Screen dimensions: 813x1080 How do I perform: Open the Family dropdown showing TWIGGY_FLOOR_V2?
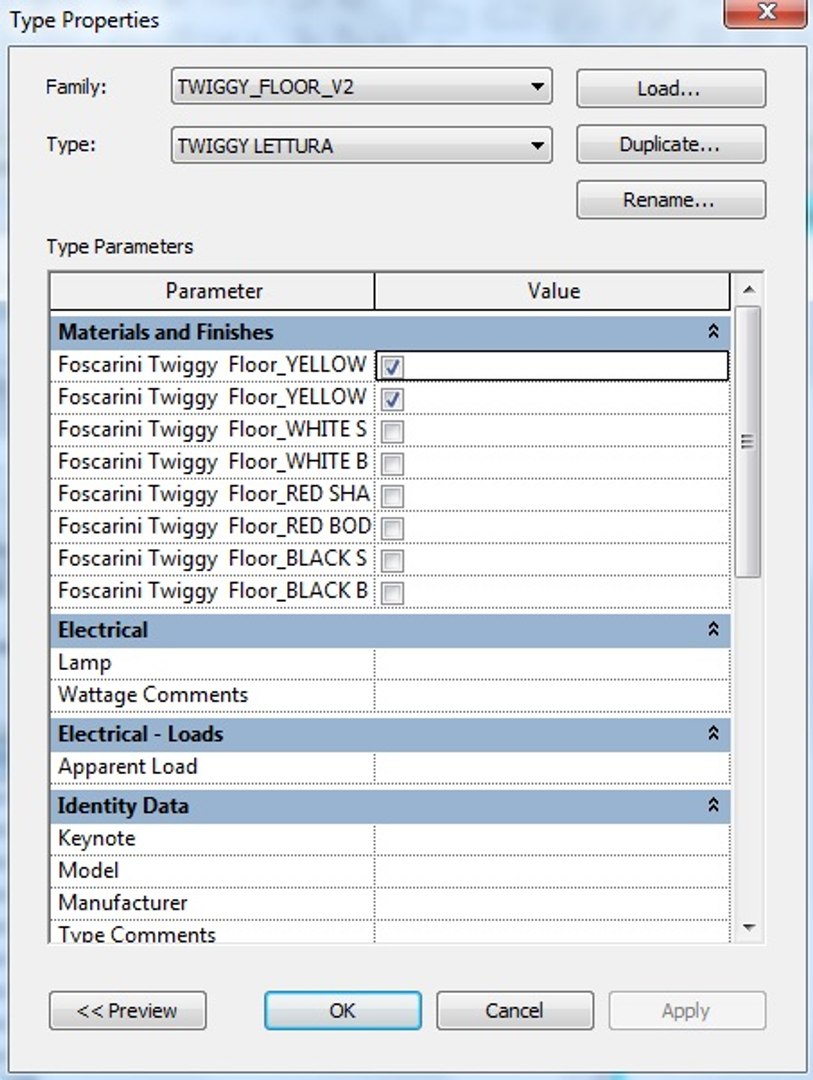pos(361,87)
